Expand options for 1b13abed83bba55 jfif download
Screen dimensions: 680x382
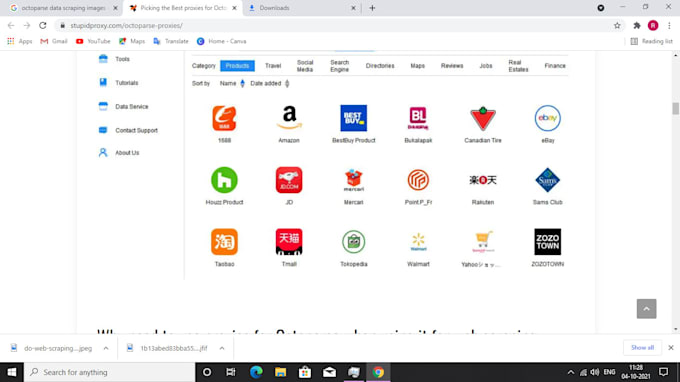click(x=222, y=348)
